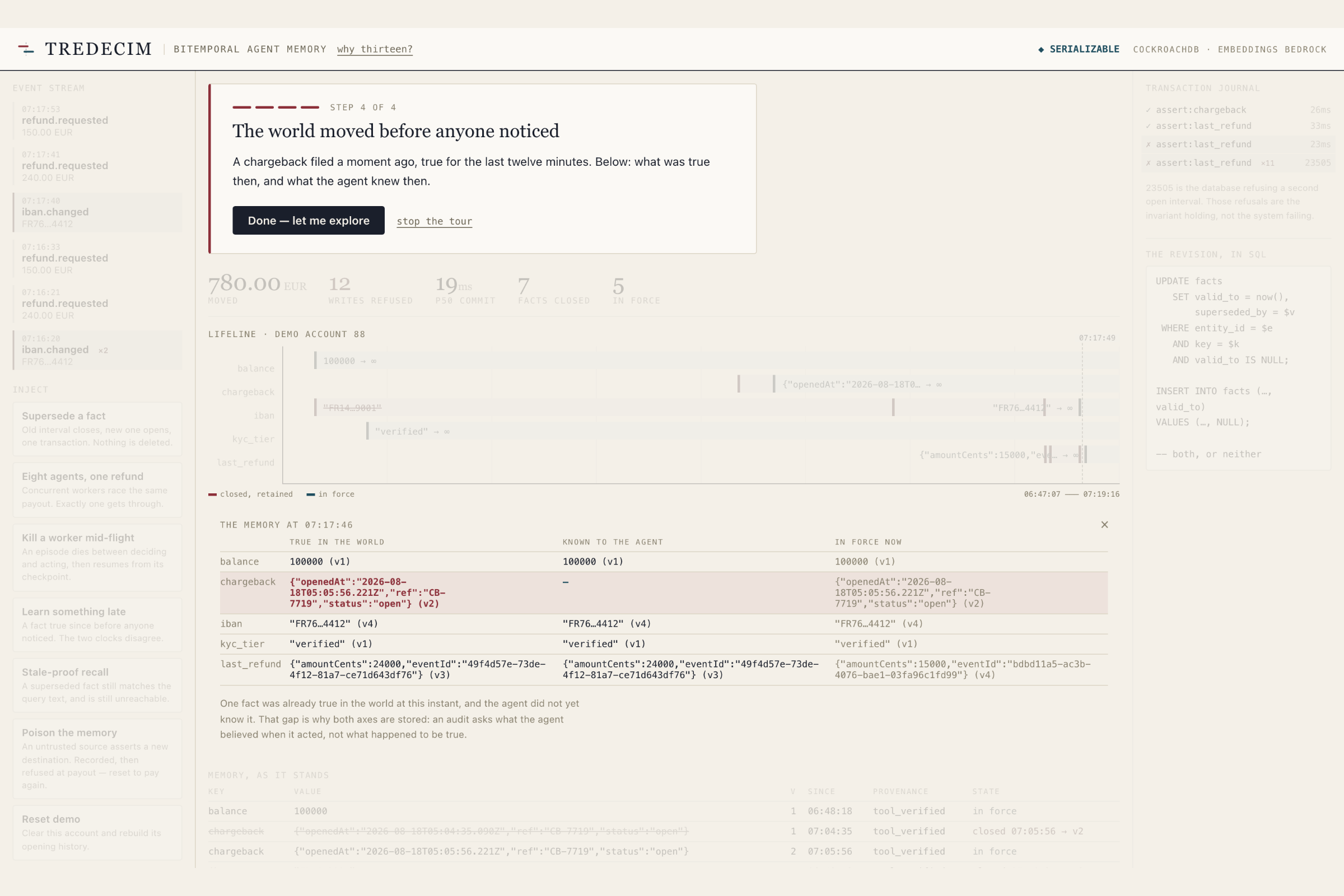Click the kyc_tier "verified" lifeline segment

click(x=743, y=431)
